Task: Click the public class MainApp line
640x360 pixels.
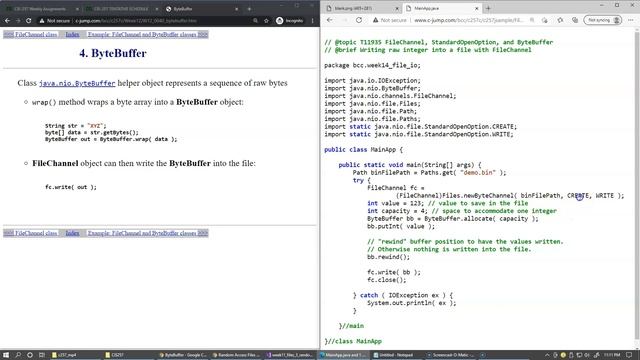Action: 363,150
